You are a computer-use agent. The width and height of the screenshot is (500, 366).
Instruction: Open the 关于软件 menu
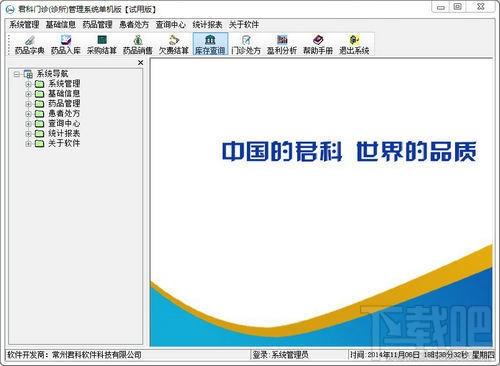pos(244,25)
